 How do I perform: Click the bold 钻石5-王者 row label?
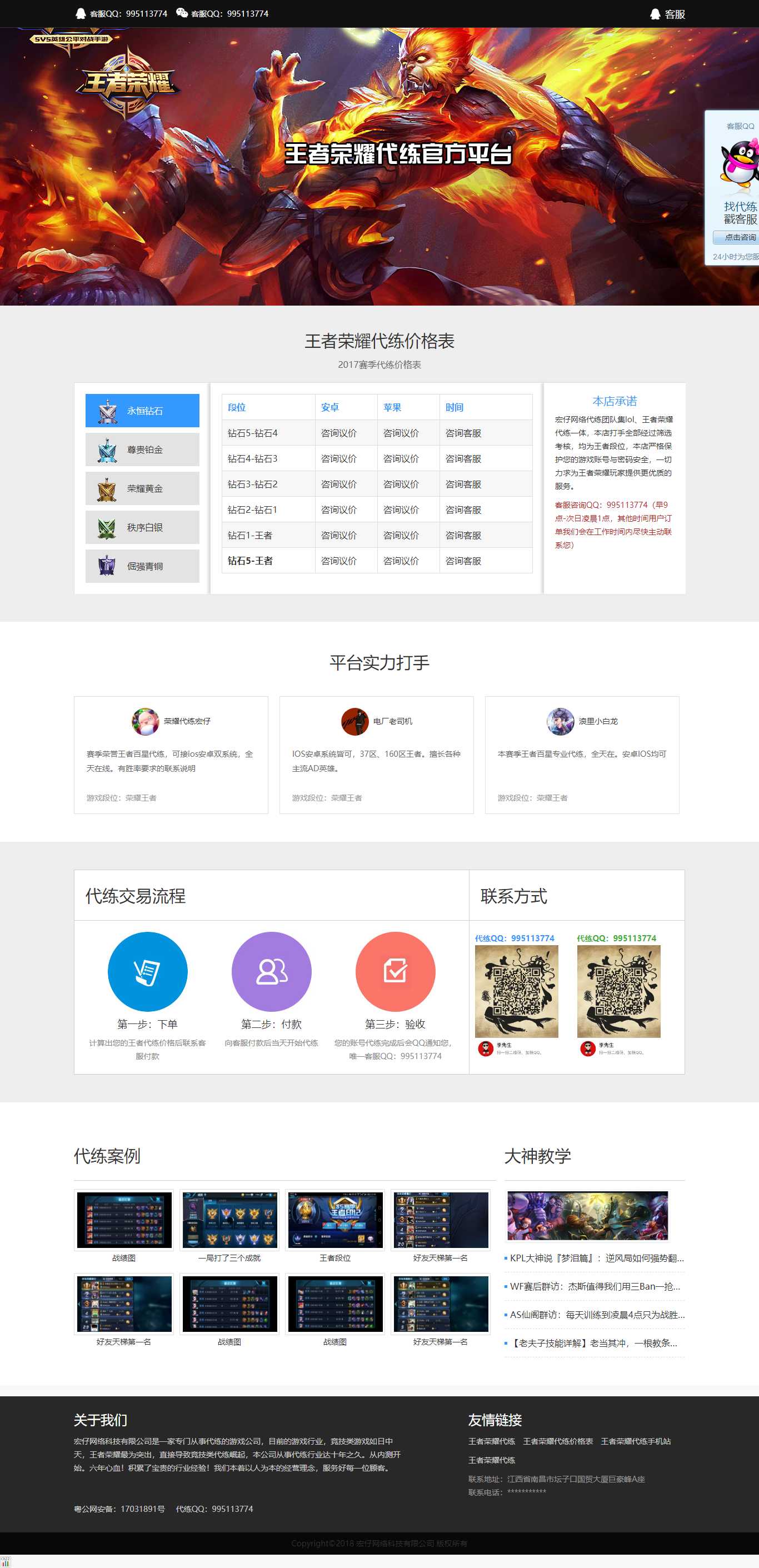click(x=250, y=561)
